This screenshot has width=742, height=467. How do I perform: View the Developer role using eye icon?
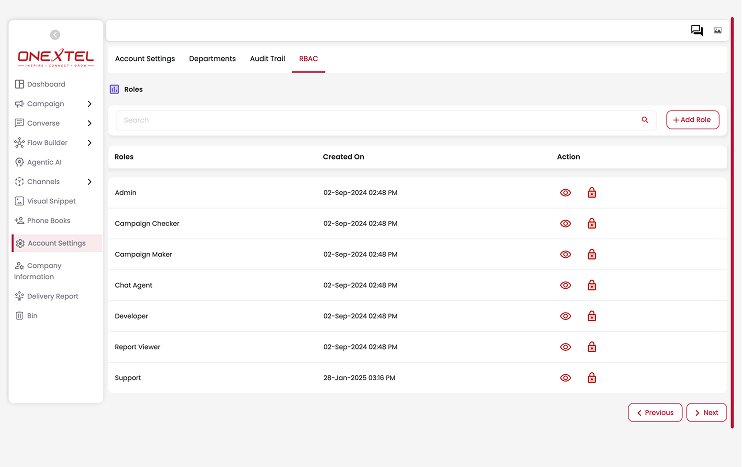pos(565,316)
